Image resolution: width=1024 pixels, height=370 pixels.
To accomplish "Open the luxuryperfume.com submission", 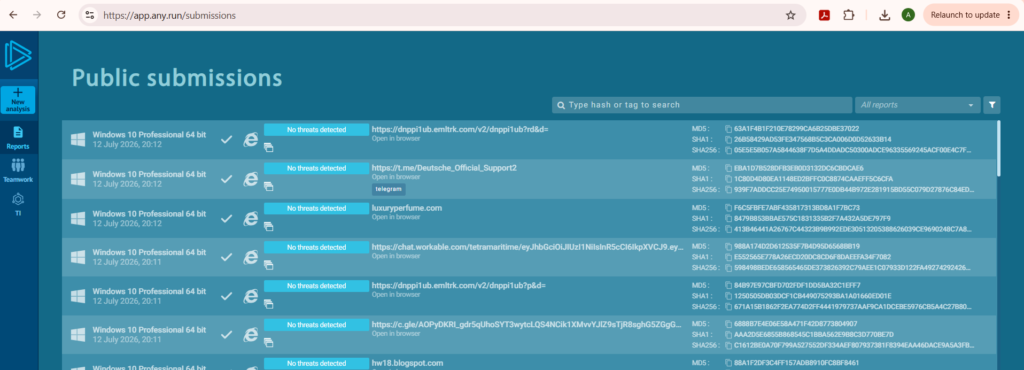I will pos(407,208).
